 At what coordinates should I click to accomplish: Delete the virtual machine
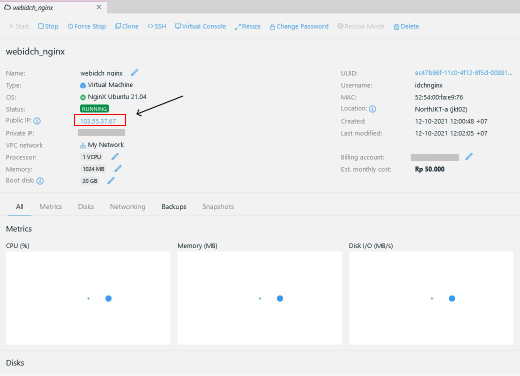[406, 26]
